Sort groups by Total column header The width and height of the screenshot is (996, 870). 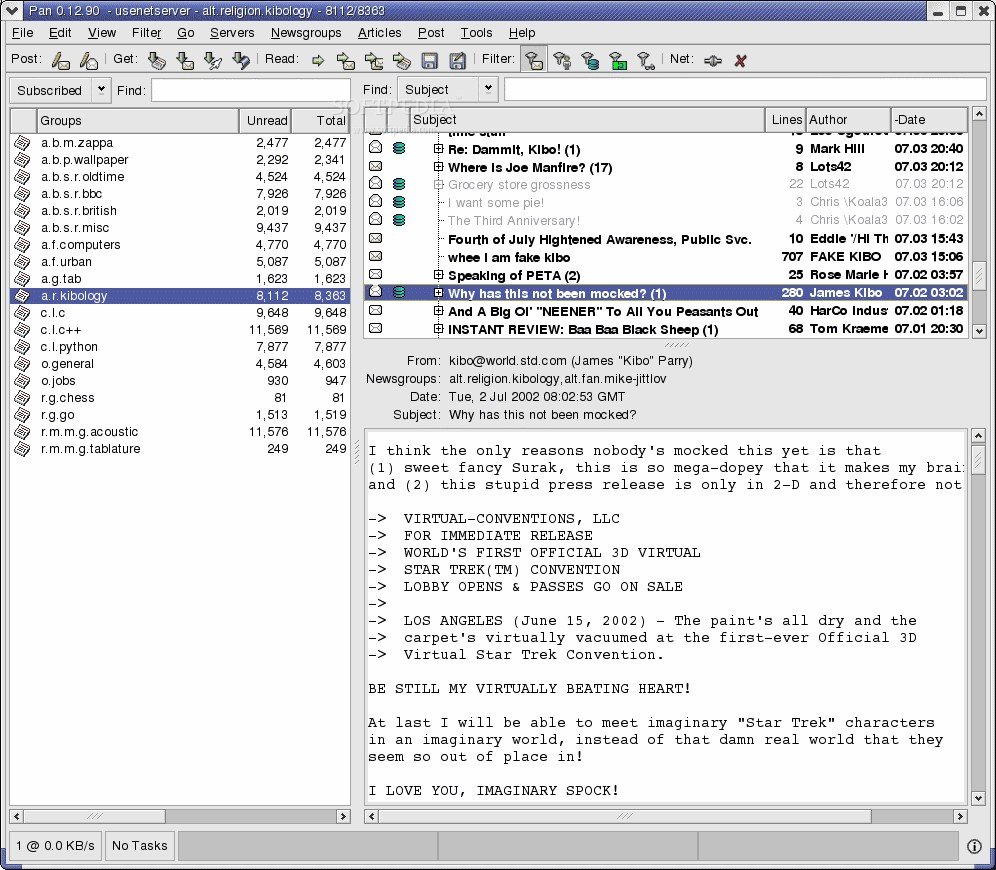point(321,121)
